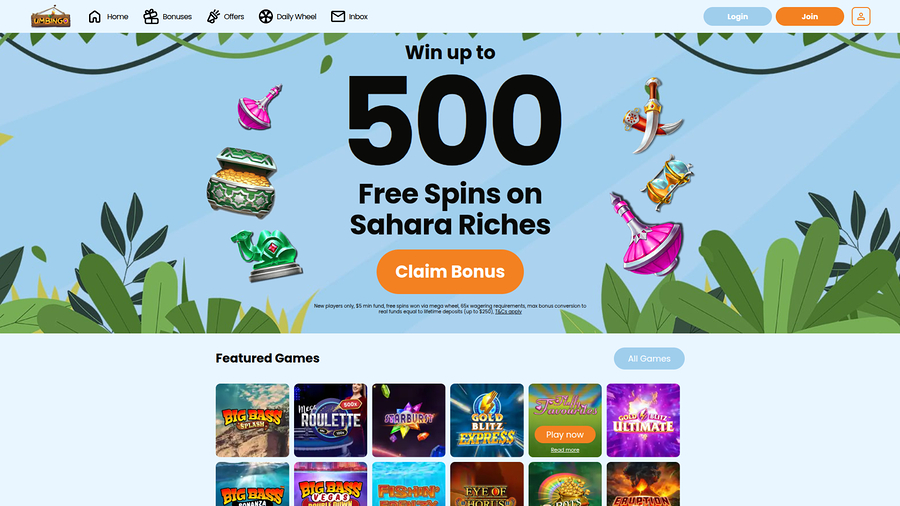Click the Offers party popper icon

(x=213, y=17)
